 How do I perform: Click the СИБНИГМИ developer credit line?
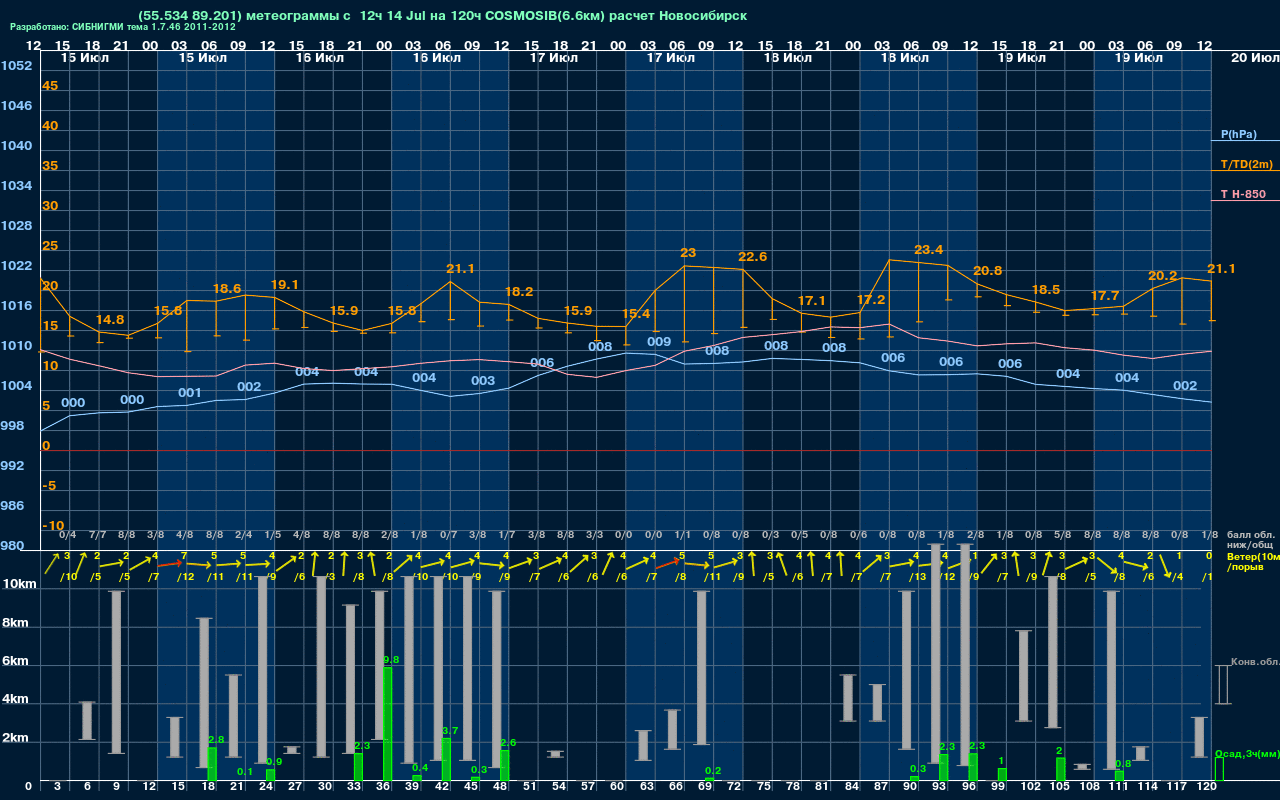point(123,27)
